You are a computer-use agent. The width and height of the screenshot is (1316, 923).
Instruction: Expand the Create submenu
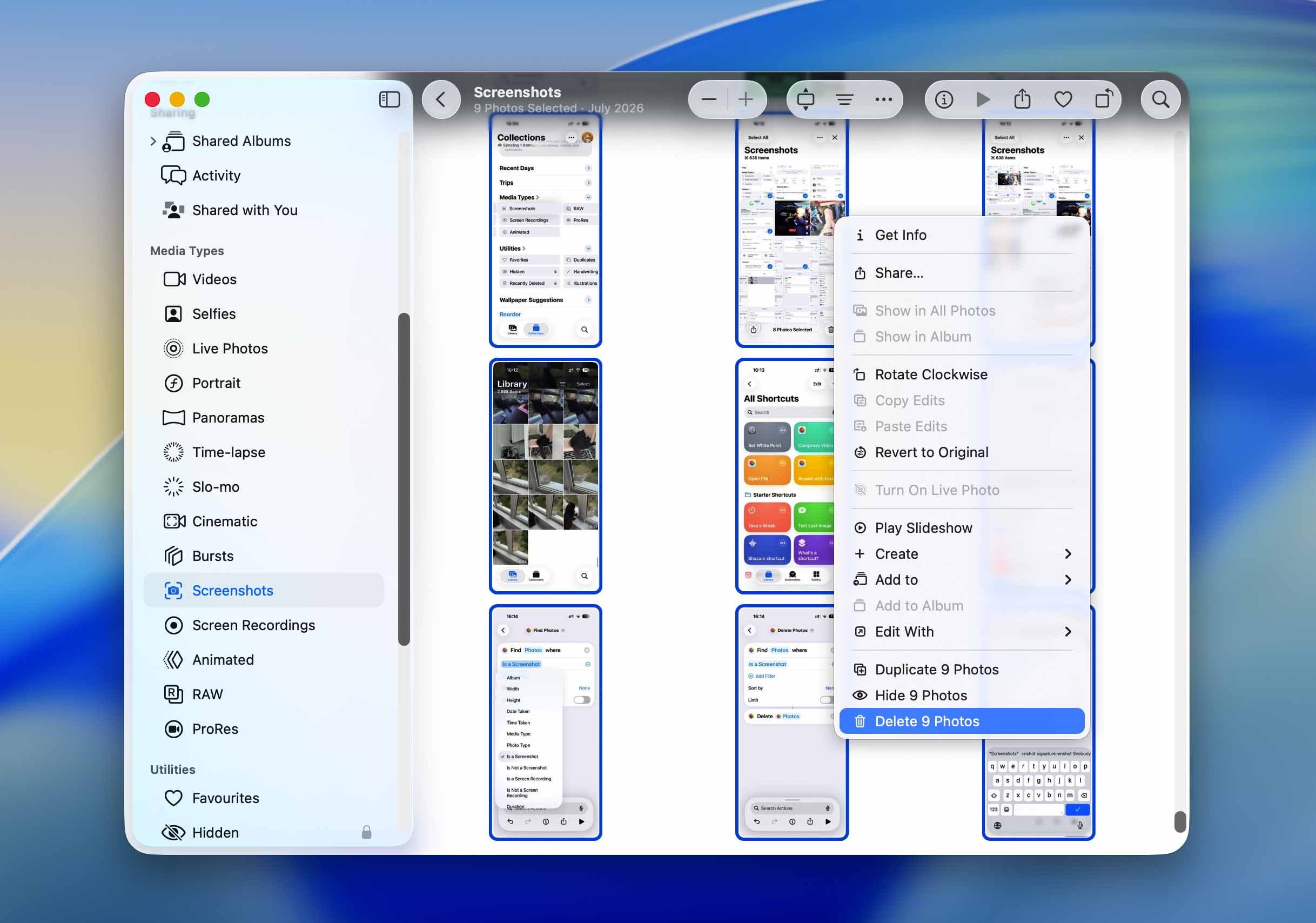click(x=962, y=554)
